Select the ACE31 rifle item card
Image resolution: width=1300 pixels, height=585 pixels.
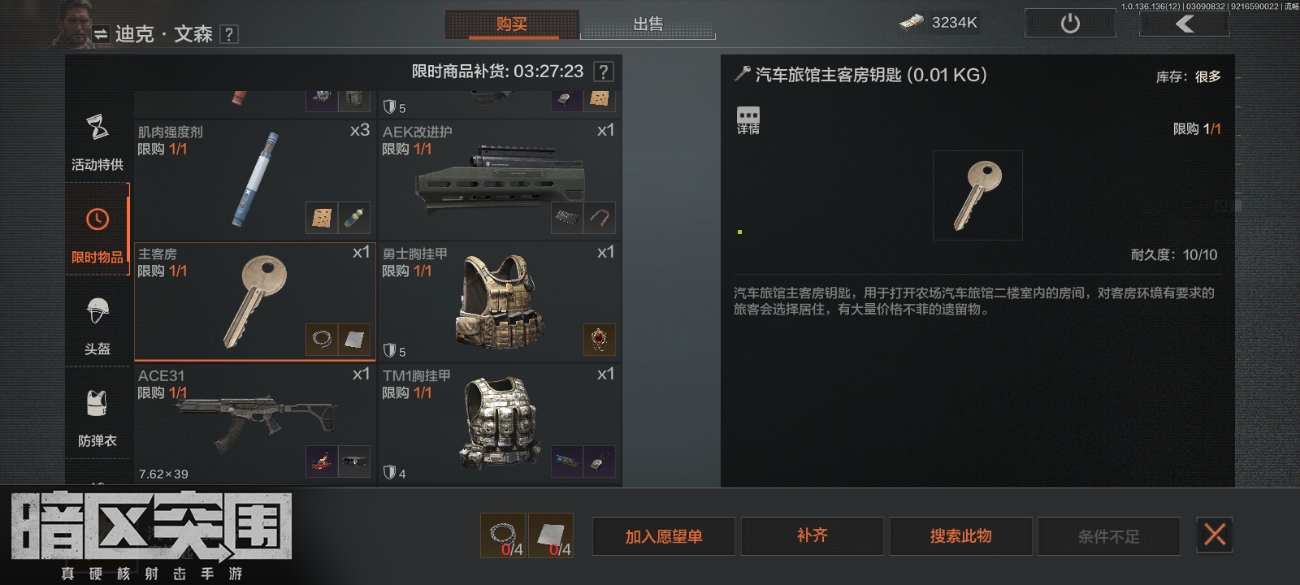point(255,422)
